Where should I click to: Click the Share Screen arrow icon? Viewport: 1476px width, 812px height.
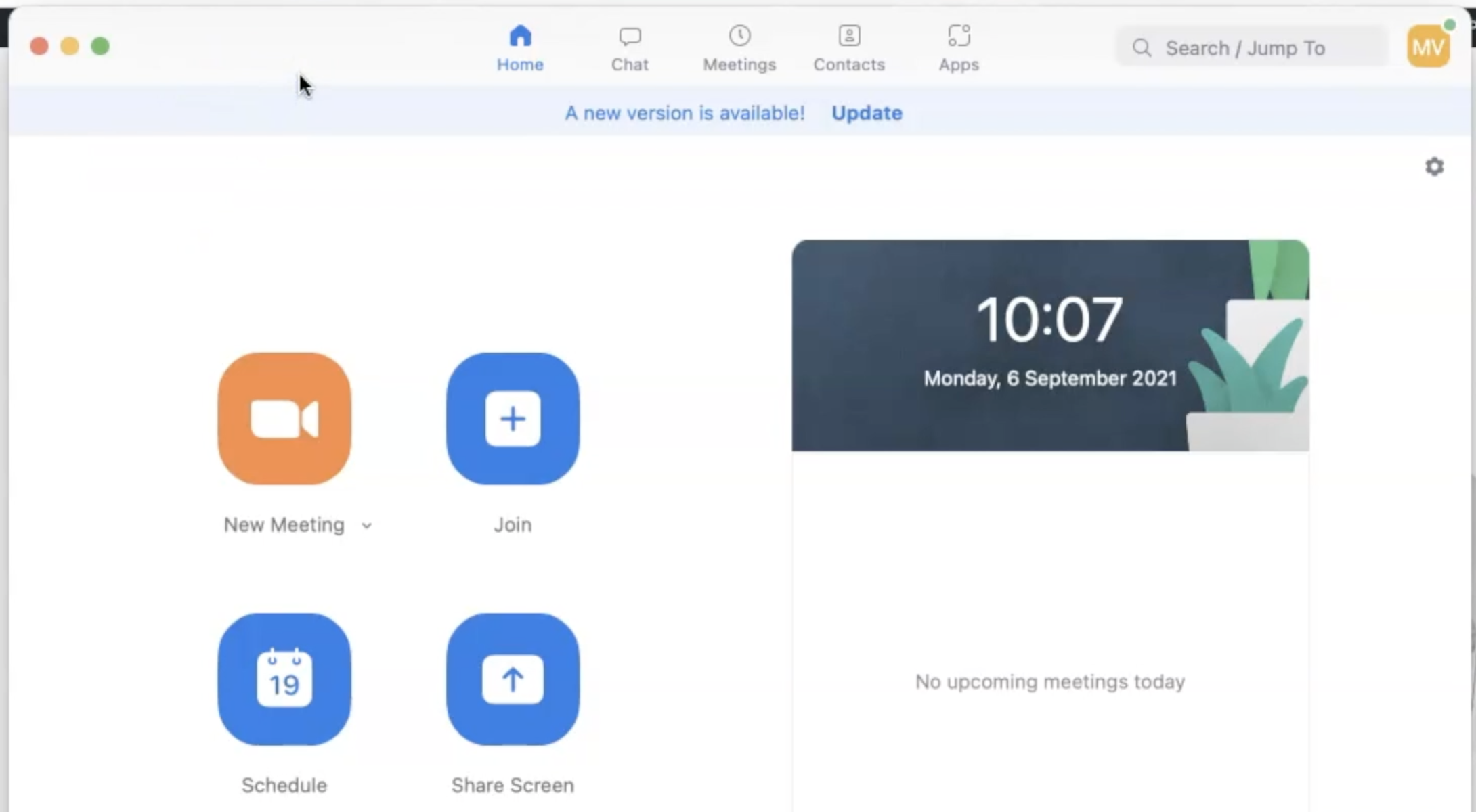click(x=513, y=679)
